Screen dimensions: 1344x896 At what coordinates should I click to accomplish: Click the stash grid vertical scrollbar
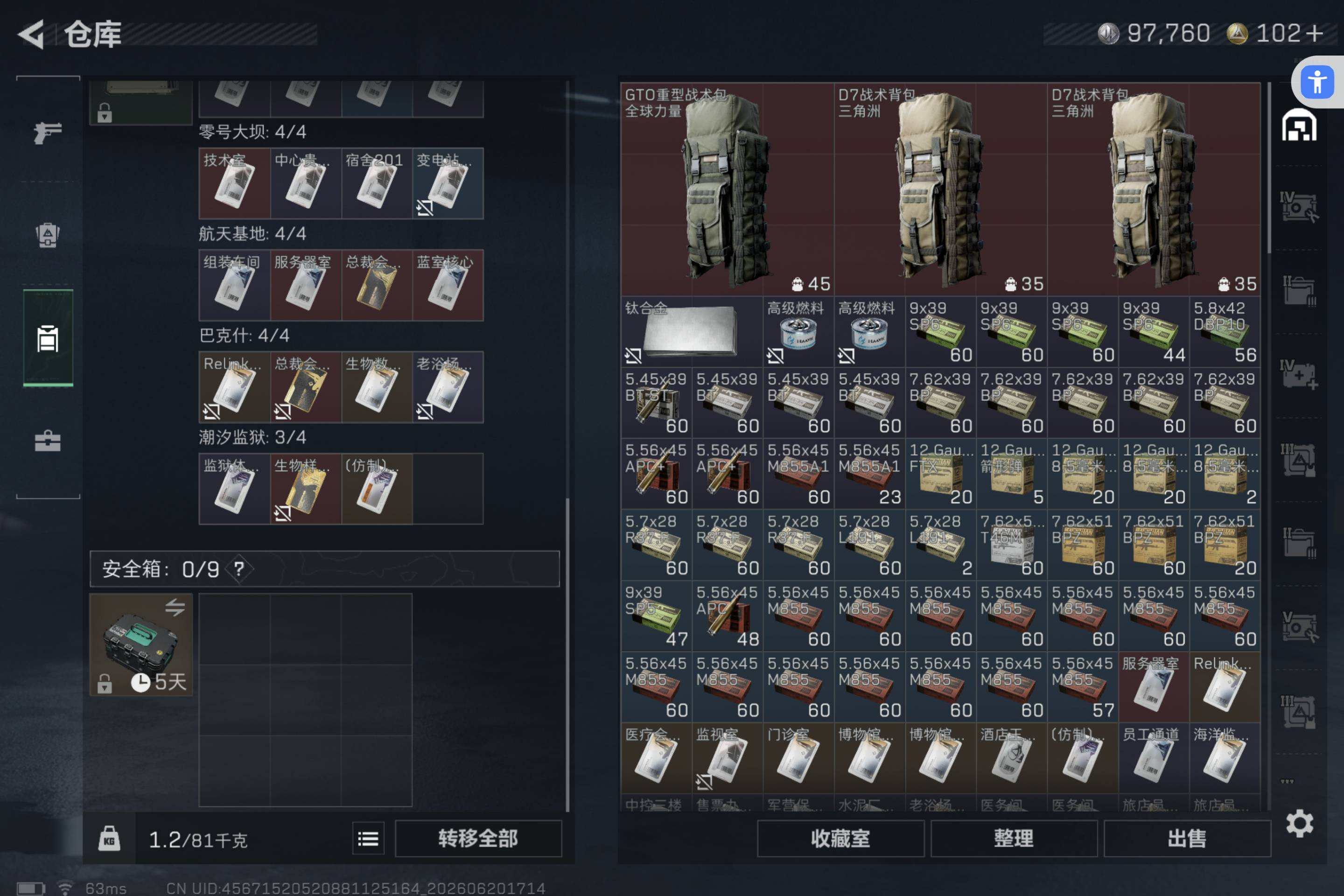pos(1269,168)
